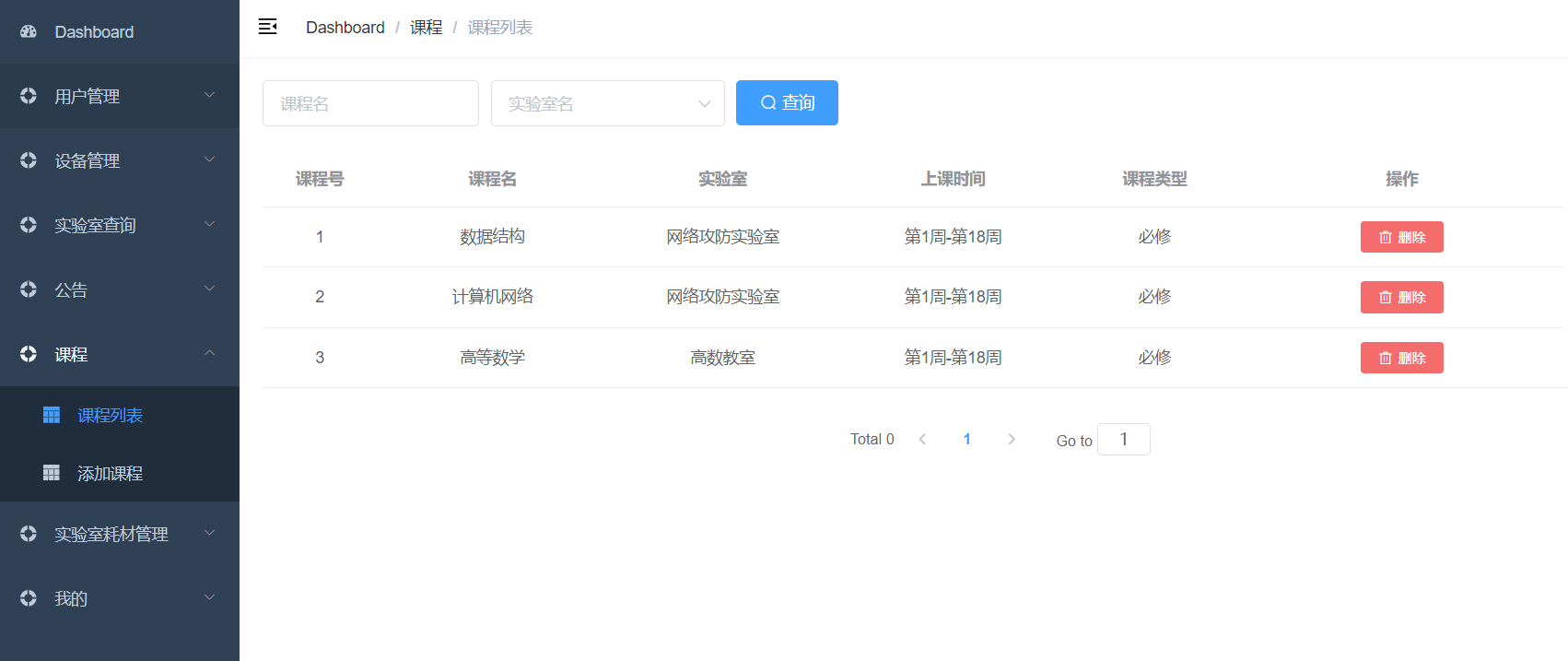The image size is (1568, 661).
Task: Click the 课程 breadcrumb link
Action: [x=427, y=28]
